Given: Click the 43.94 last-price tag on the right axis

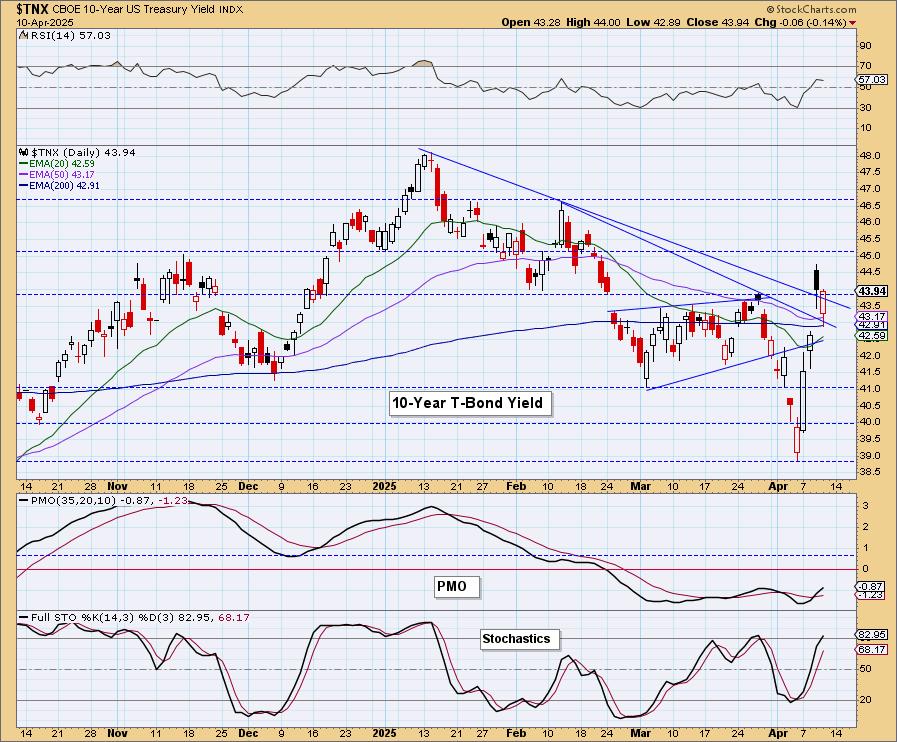Looking at the screenshot, I should [872, 291].
